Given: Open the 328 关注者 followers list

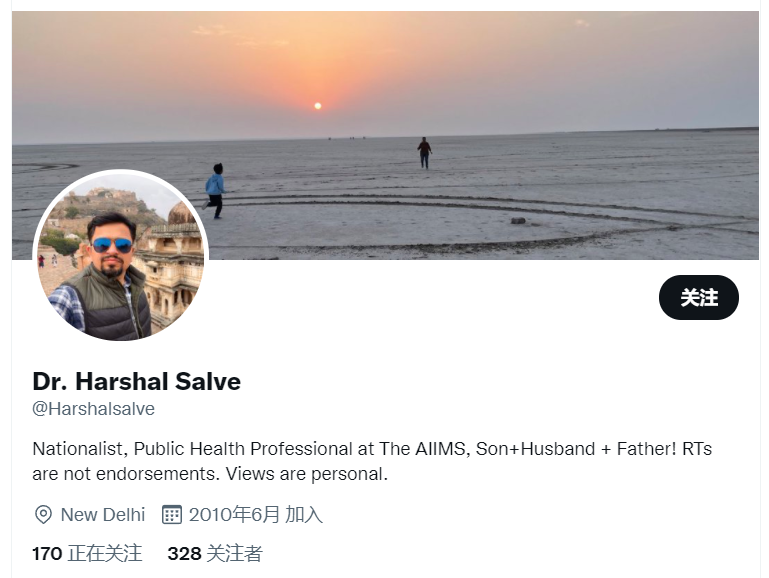Looking at the screenshot, I should point(215,553).
